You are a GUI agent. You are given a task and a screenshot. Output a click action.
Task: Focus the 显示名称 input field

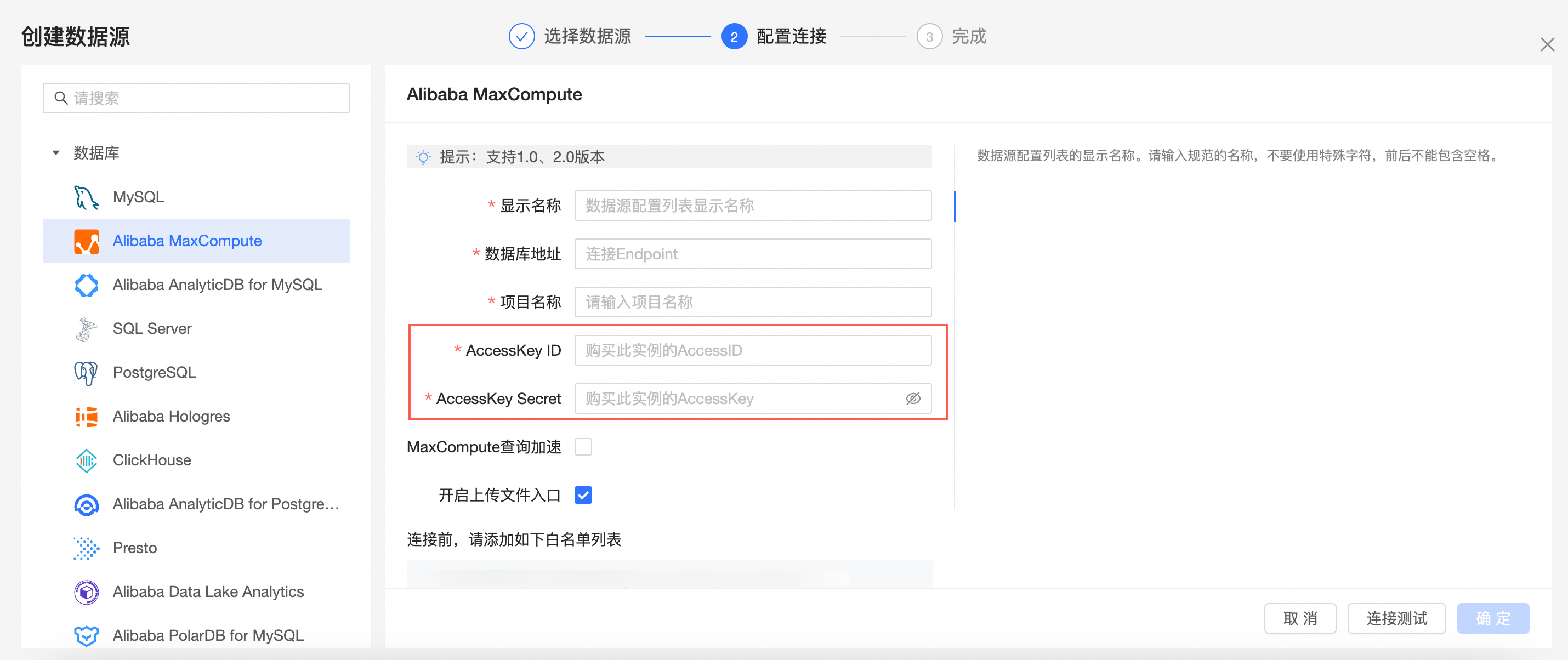[x=752, y=206]
